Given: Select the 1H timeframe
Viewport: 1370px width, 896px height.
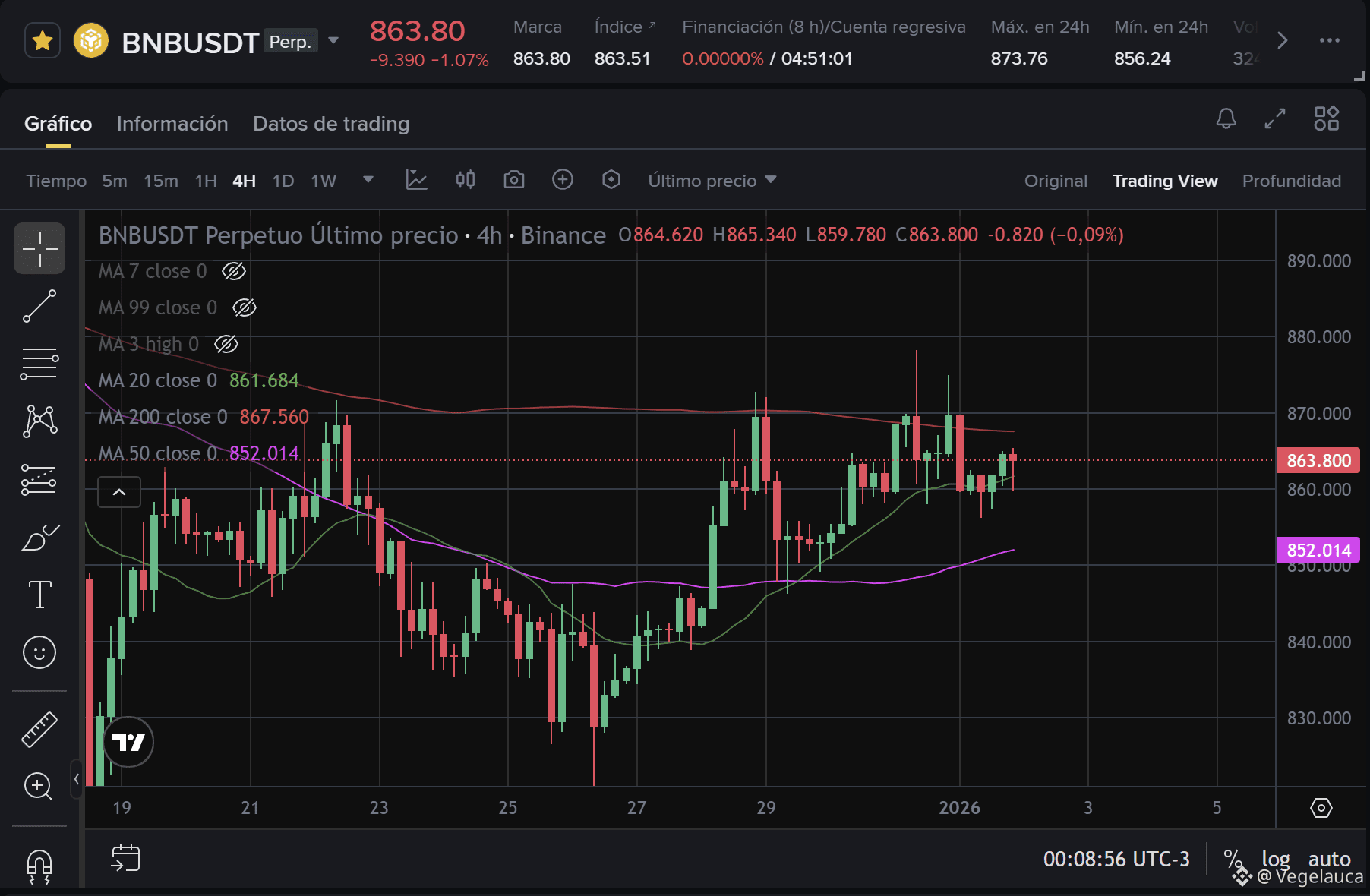Looking at the screenshot, I should coord(206,181).
